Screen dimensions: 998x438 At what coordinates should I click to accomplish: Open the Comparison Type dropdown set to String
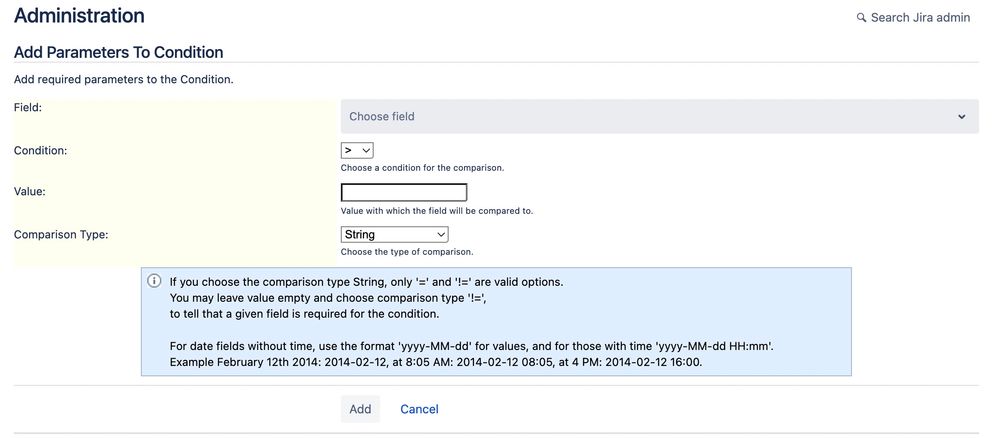pyautogui.click(x=395, y=234)
